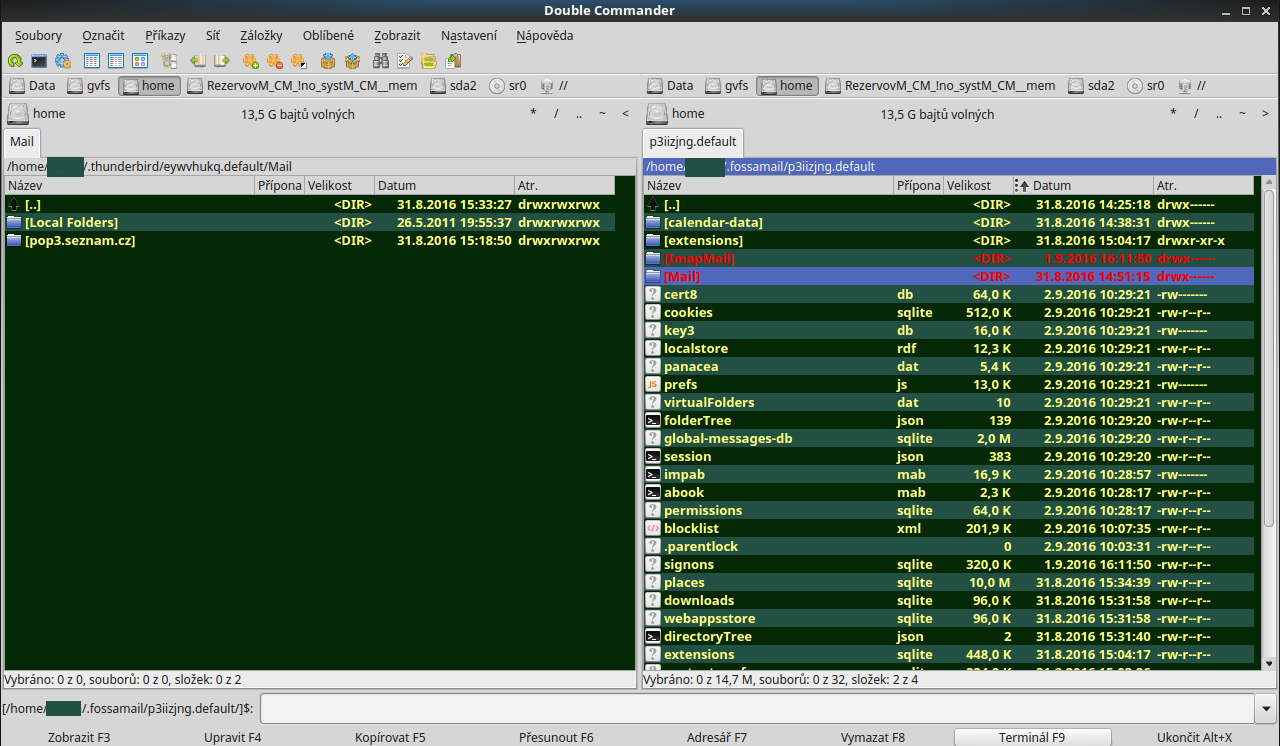This screenshot has height=746, width=1280.
Task: Go forward with the right arrow folder icon
Action: (222, 61)
